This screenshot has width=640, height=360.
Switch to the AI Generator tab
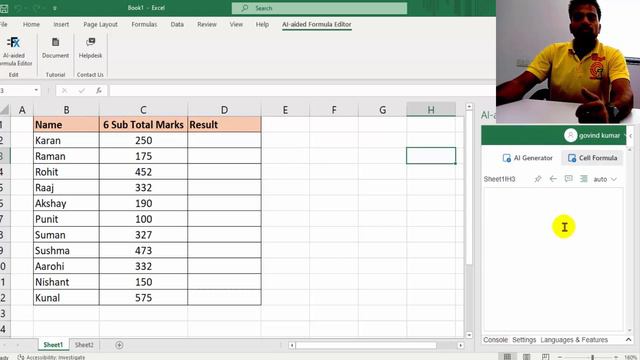coord(527,158)
